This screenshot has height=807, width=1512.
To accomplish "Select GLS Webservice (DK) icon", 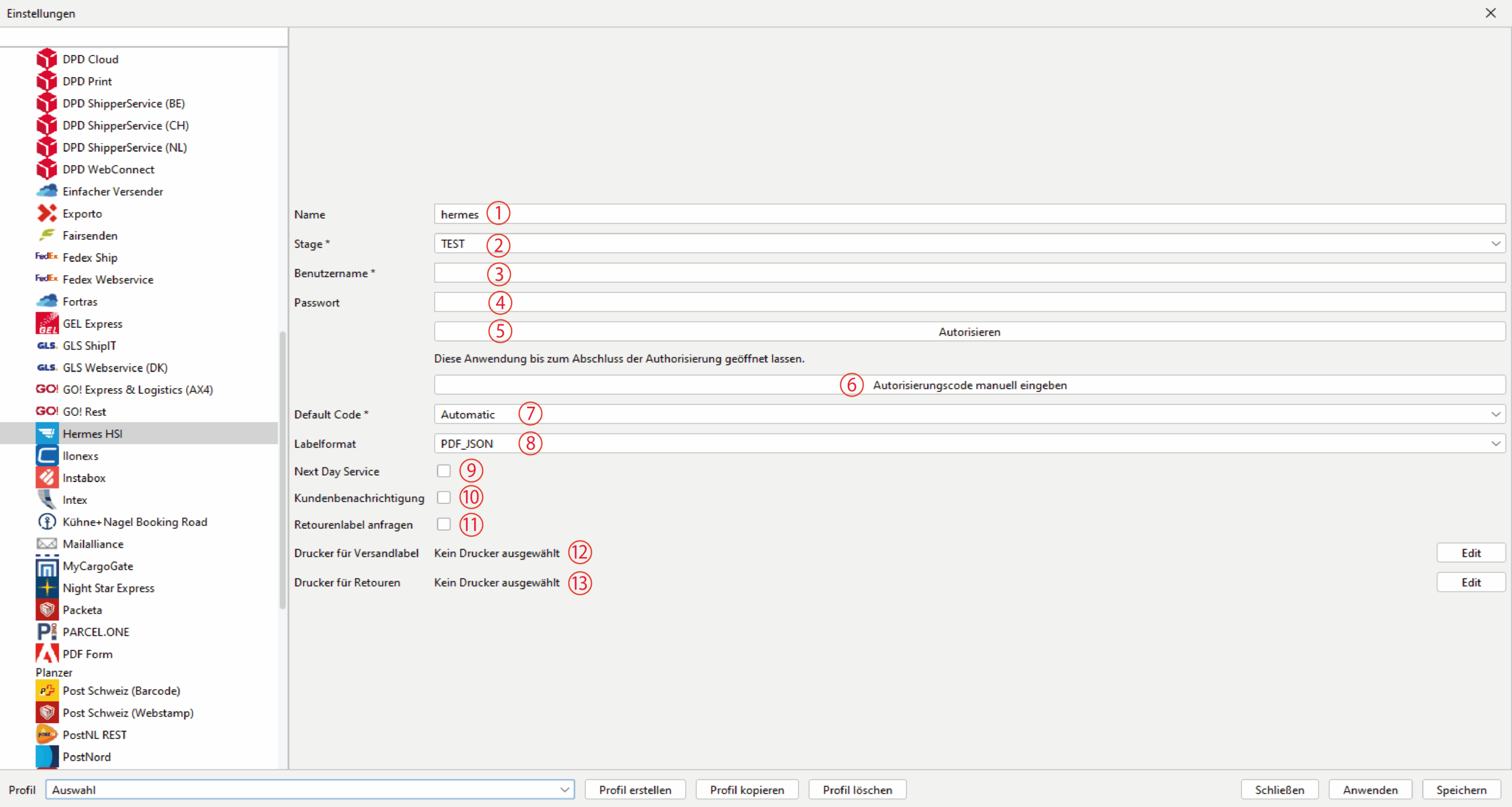I will click(47, 367).
